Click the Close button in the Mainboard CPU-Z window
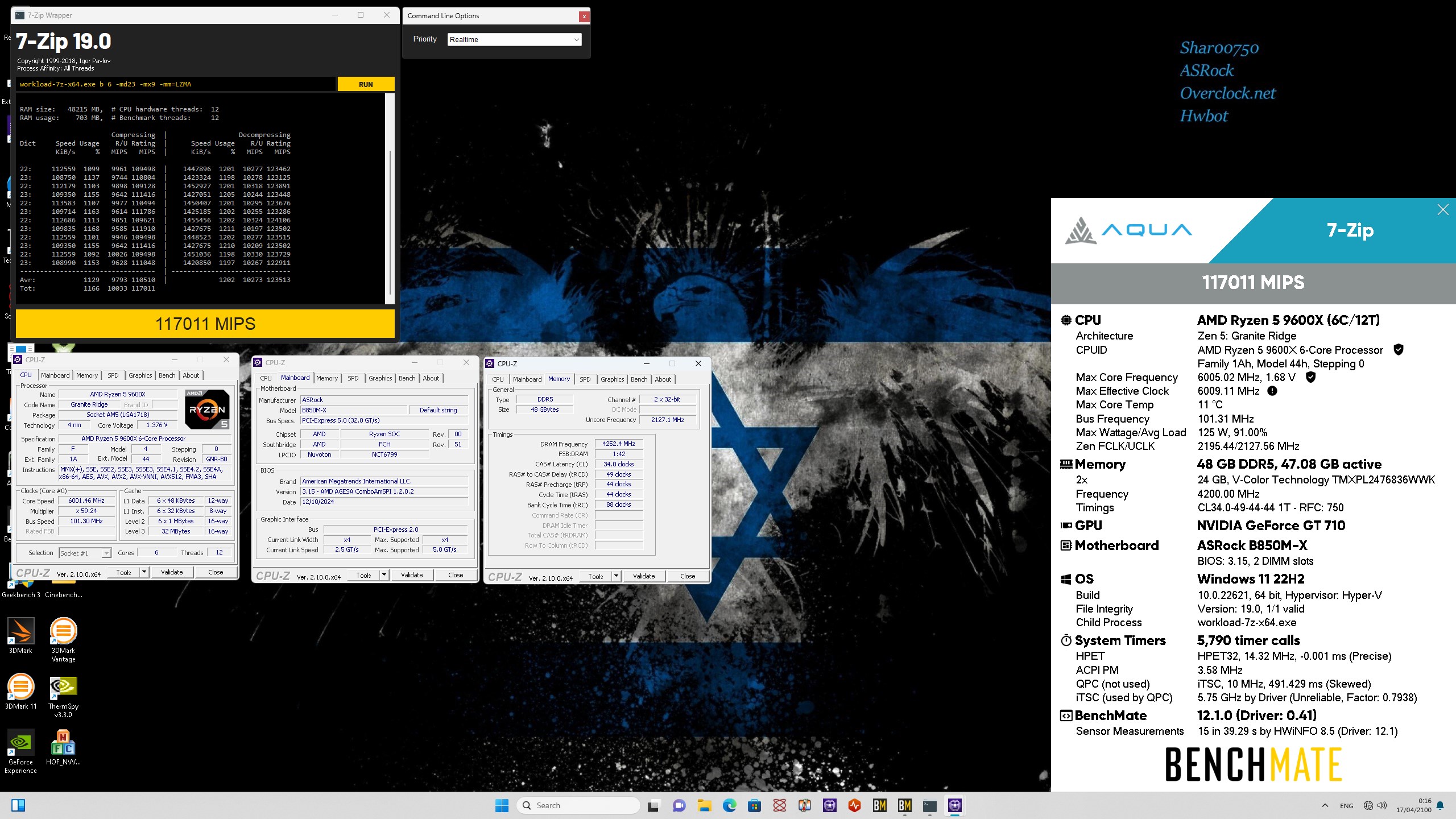The height and width of the screenshot is (819, 1456). [x=456, y=575]
